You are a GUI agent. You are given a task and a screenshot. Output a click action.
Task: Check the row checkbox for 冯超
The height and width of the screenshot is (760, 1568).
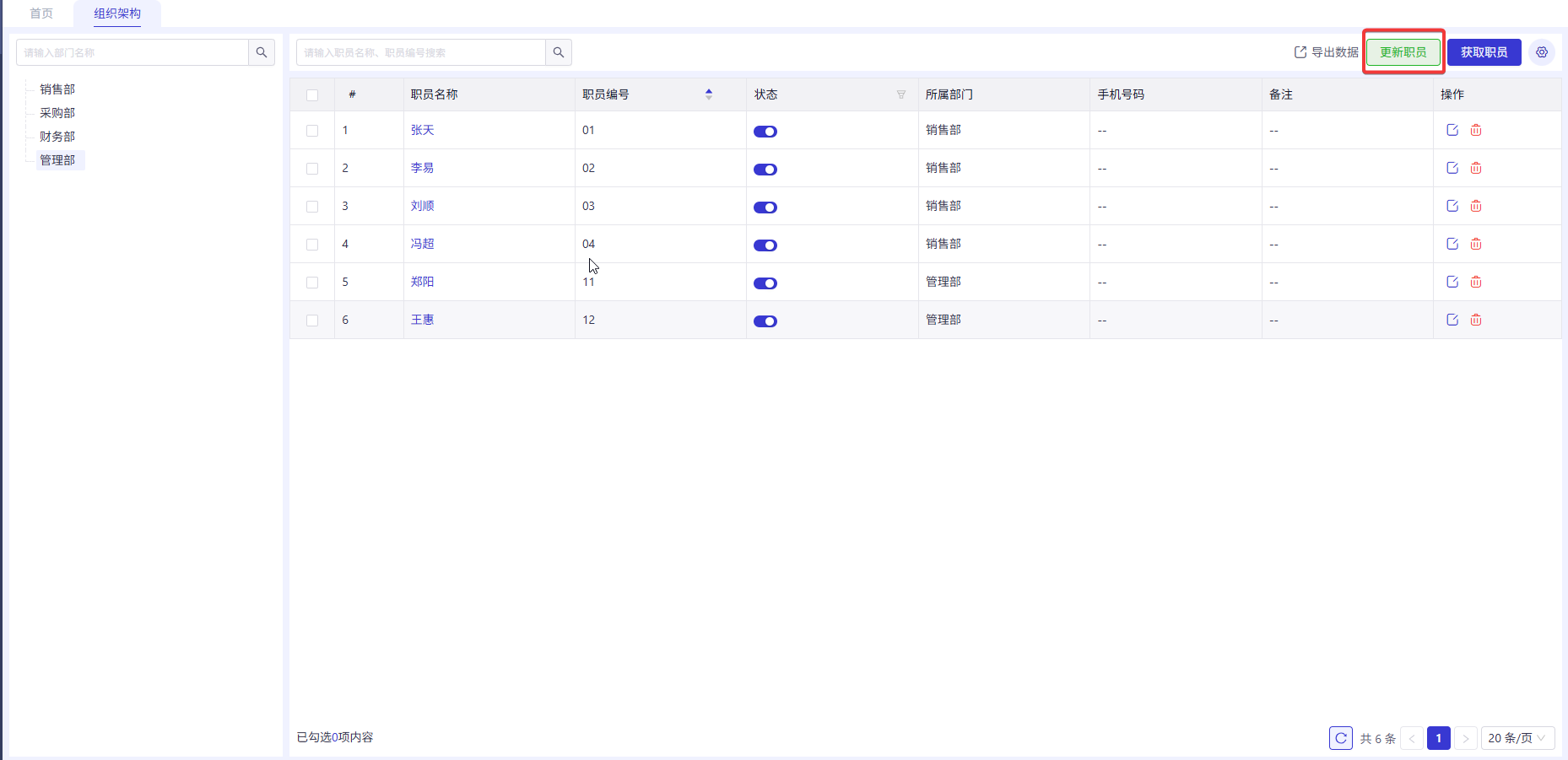tap(312, 245)
